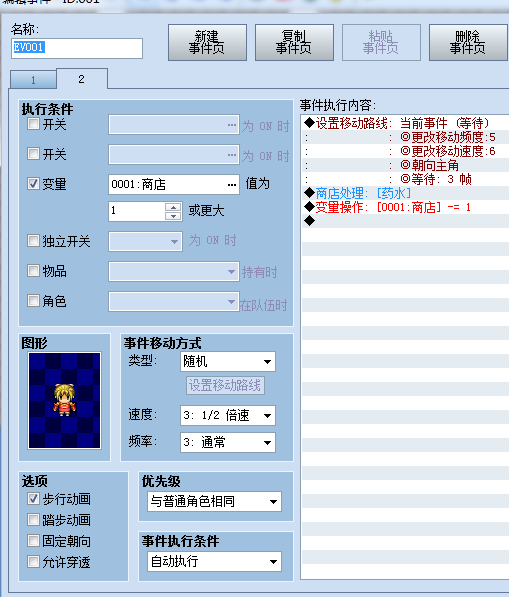The image size is (509, 597).
Task: Select the 商店处理: [药水] command
Action: tap(405, 193)
